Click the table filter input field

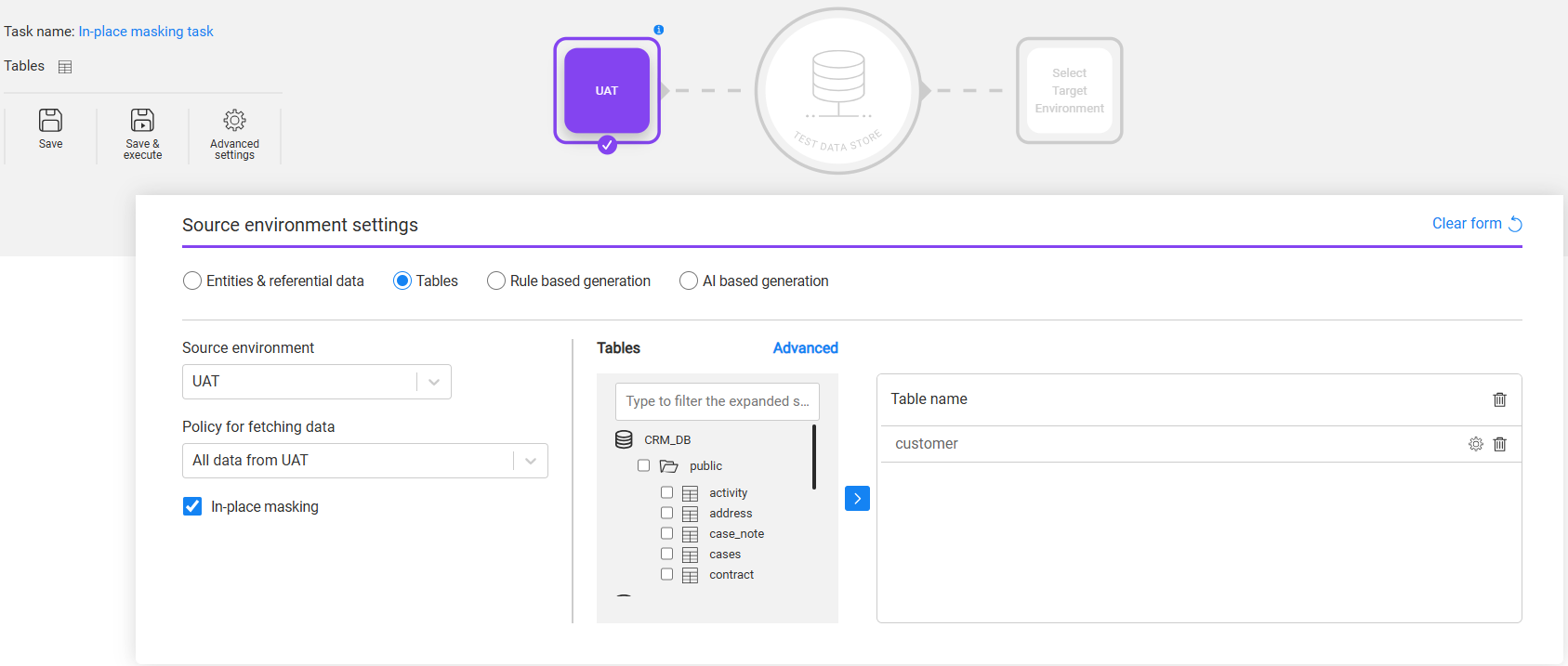(x=717, y=401)
